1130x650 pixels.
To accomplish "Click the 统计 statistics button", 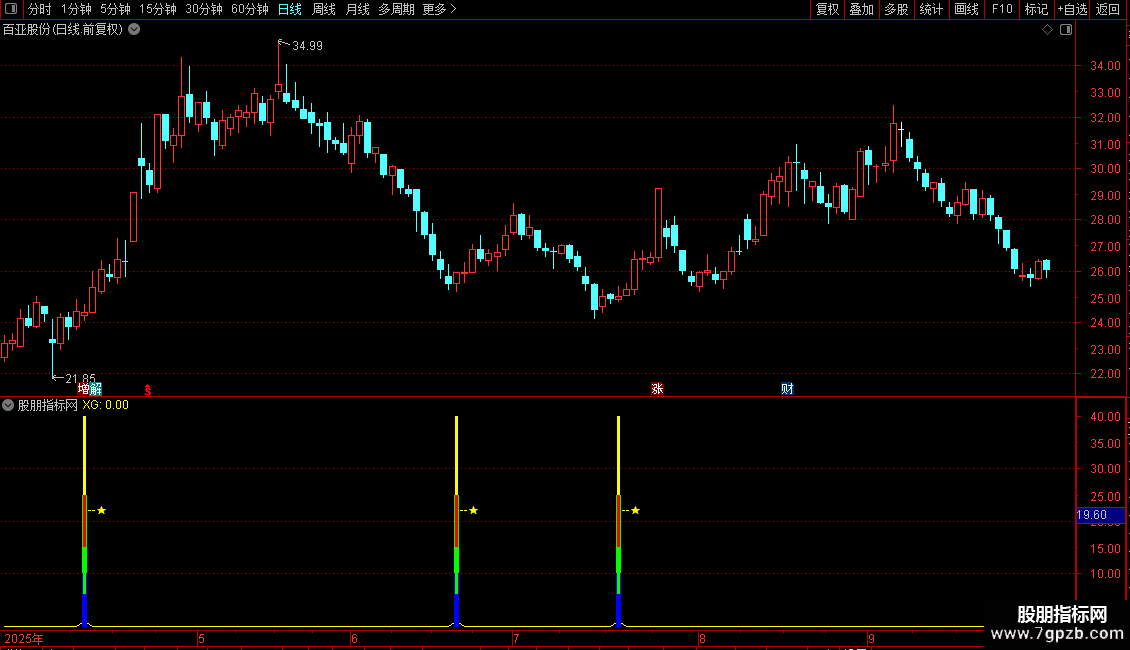I will (931, 9).
